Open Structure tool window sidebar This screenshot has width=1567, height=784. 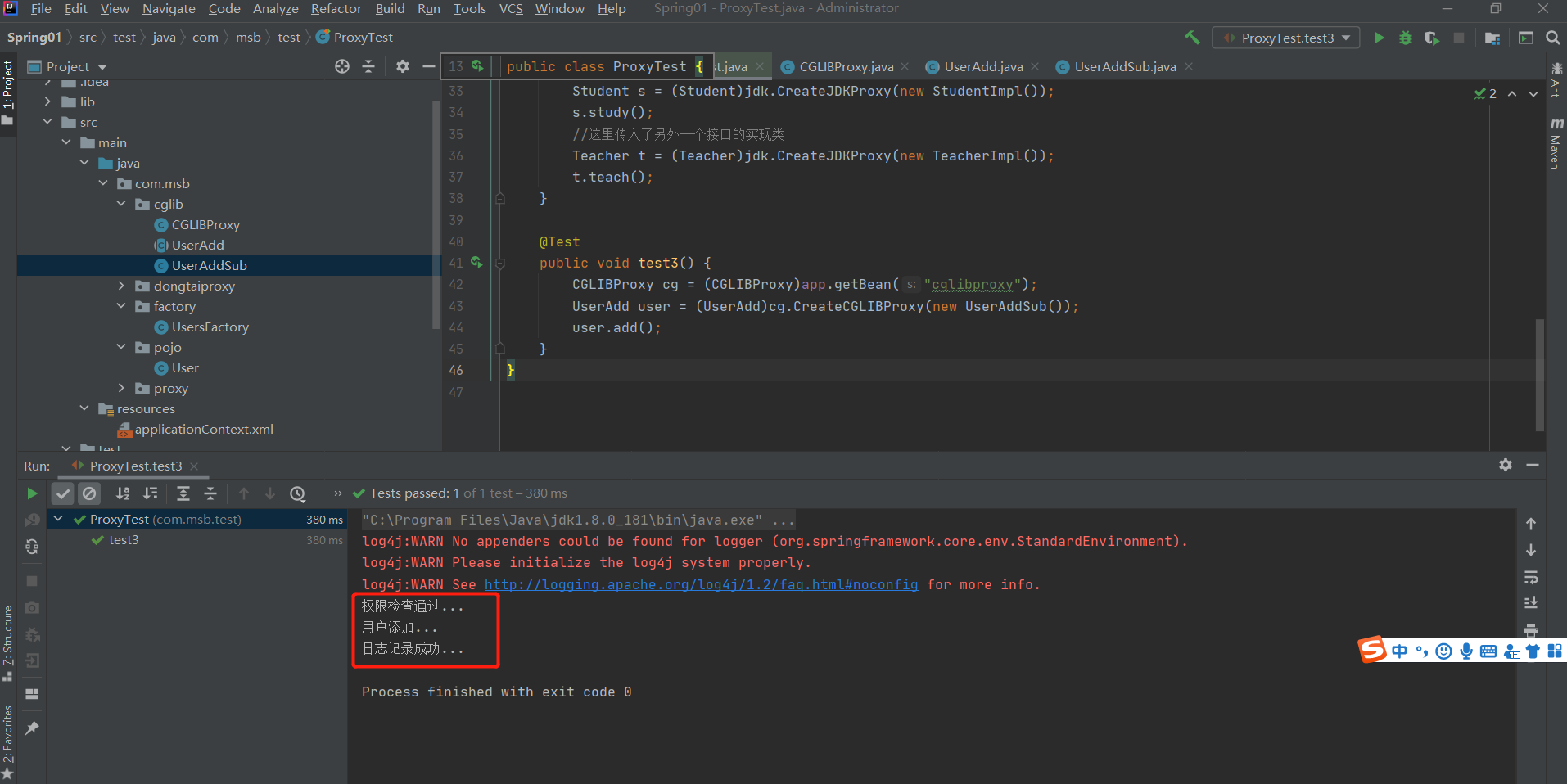tap(8, 642)
